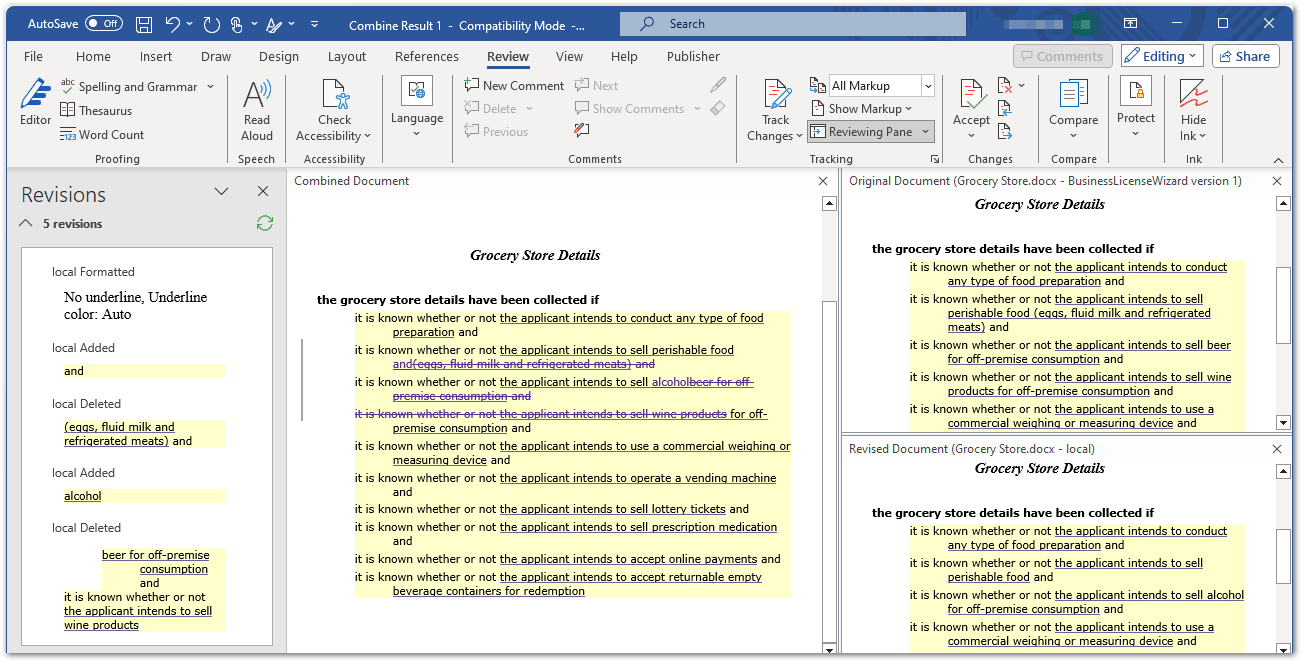This screenshot has width=1302, height=662.
Task: Switch to the Draw tab
Action: pyautogui.click(x=215, y=57)
